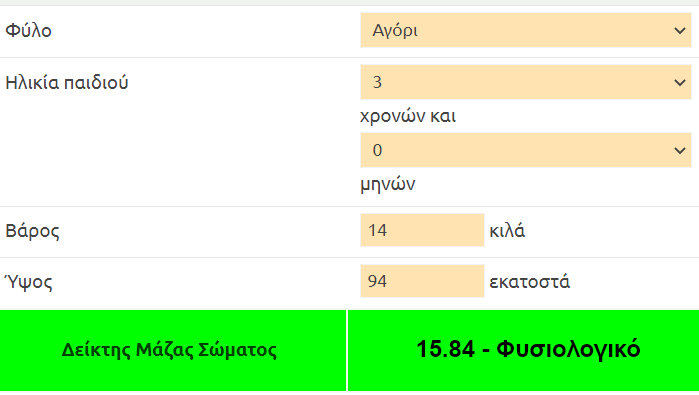The image size is (699, 395).
Task: Click the μηνών text below months selector
Action: pyautogui.click(x=388, y=185)
